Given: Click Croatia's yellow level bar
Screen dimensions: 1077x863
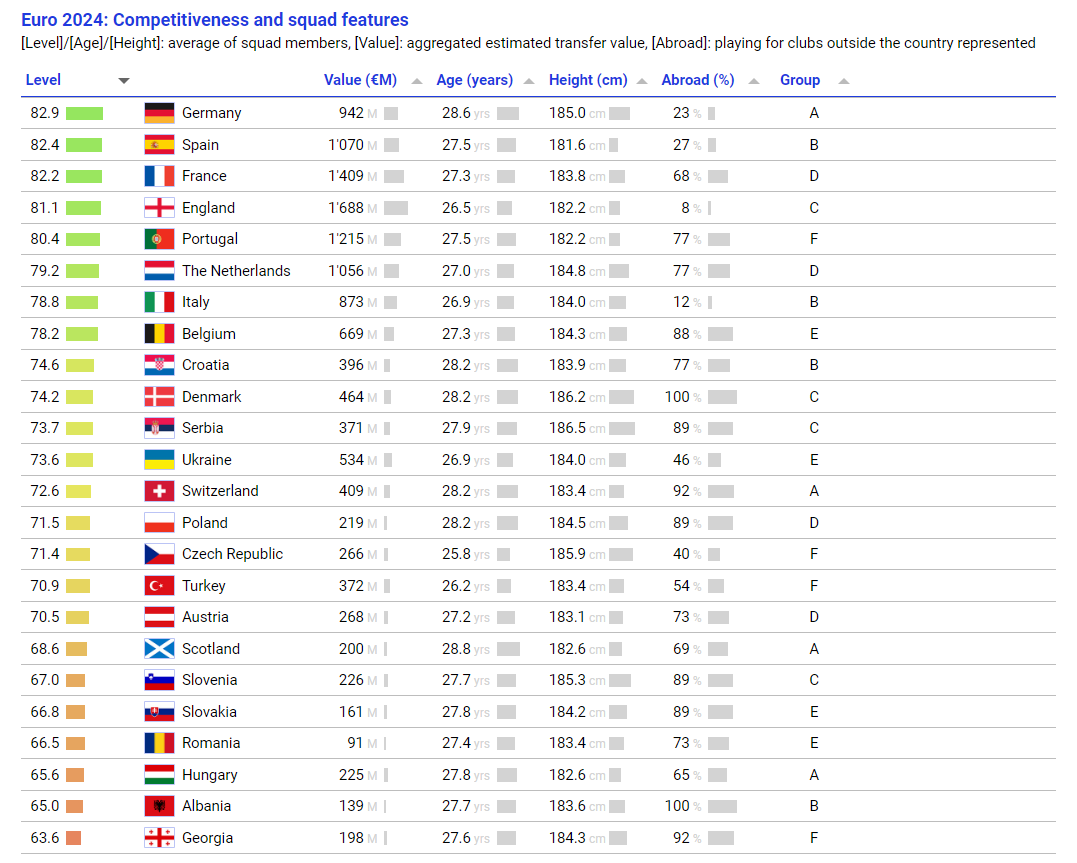Looking at the screenshot, I should 80,366.
